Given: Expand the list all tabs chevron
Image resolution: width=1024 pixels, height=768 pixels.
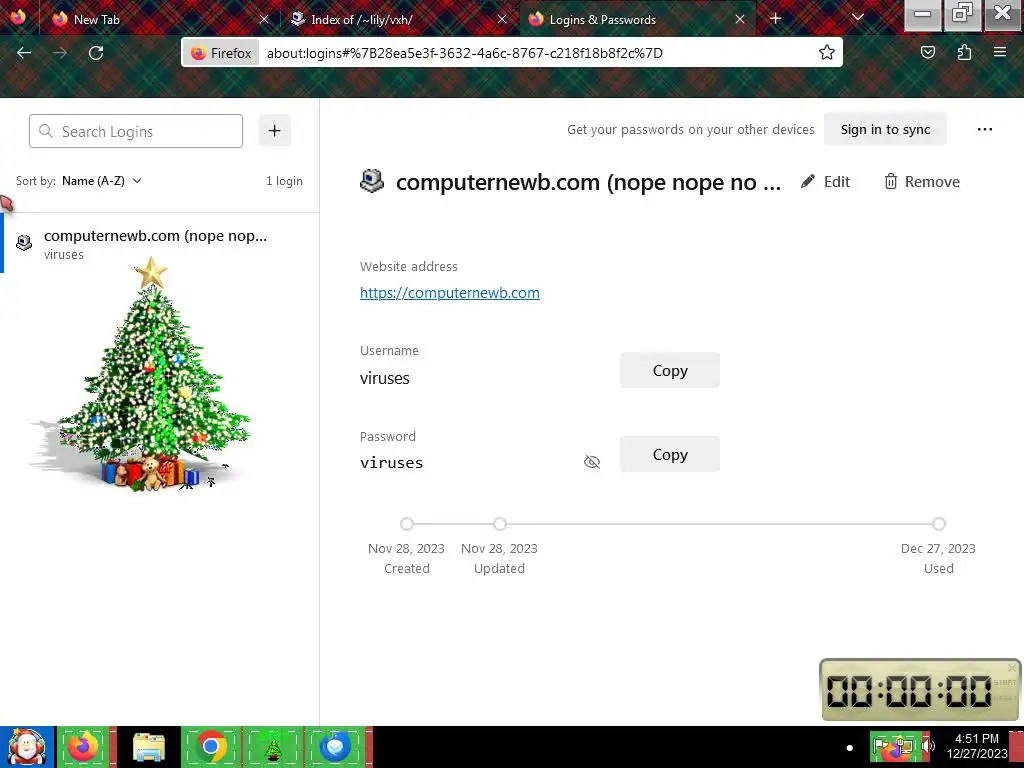Looking at the screenshot, I should coord(857,18).
